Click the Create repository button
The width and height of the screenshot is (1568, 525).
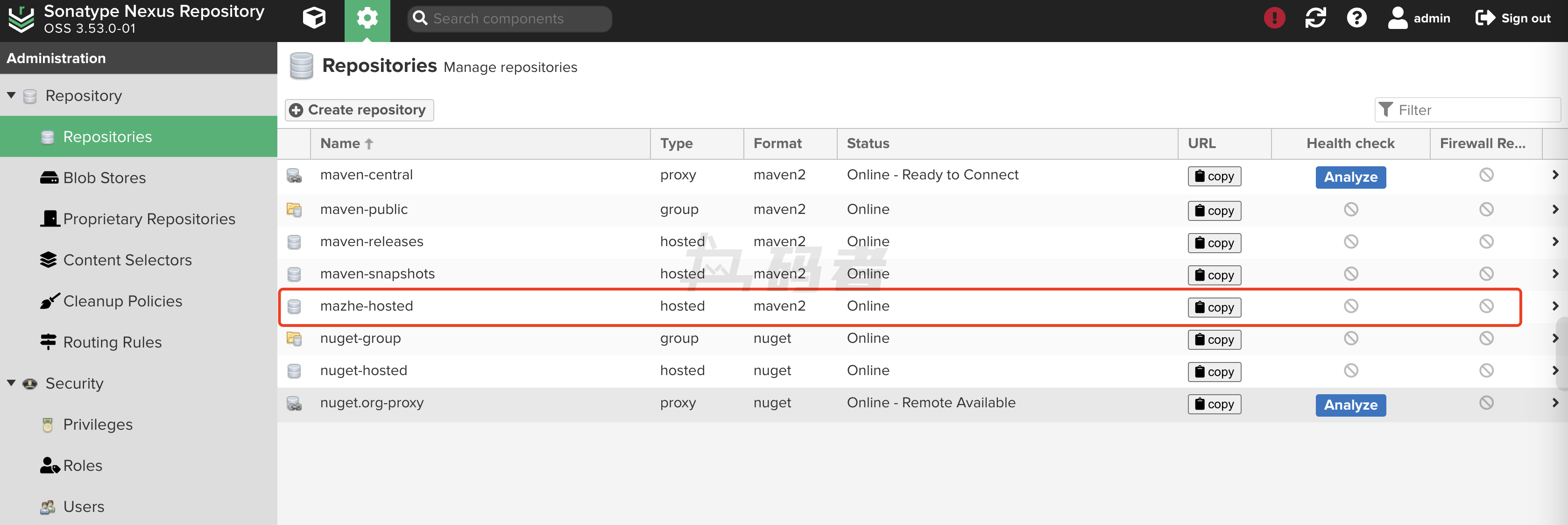[x=359, y=110]
